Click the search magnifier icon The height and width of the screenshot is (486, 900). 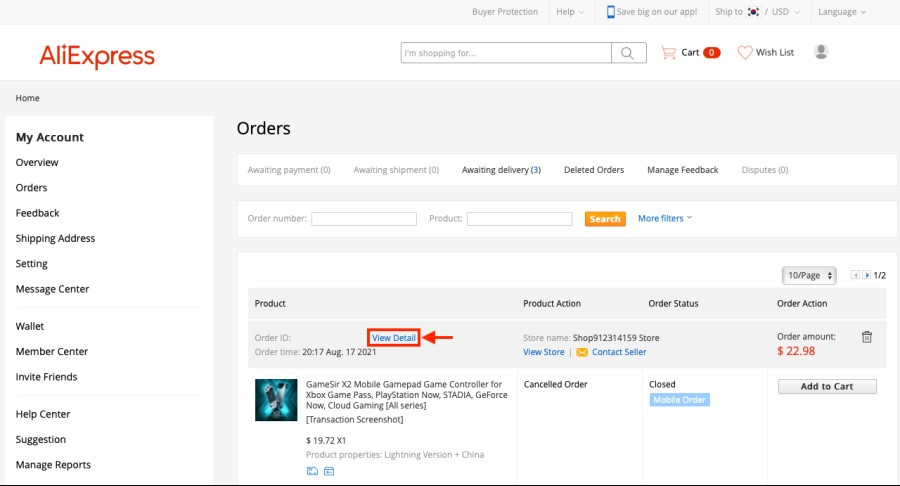point(627,53)
